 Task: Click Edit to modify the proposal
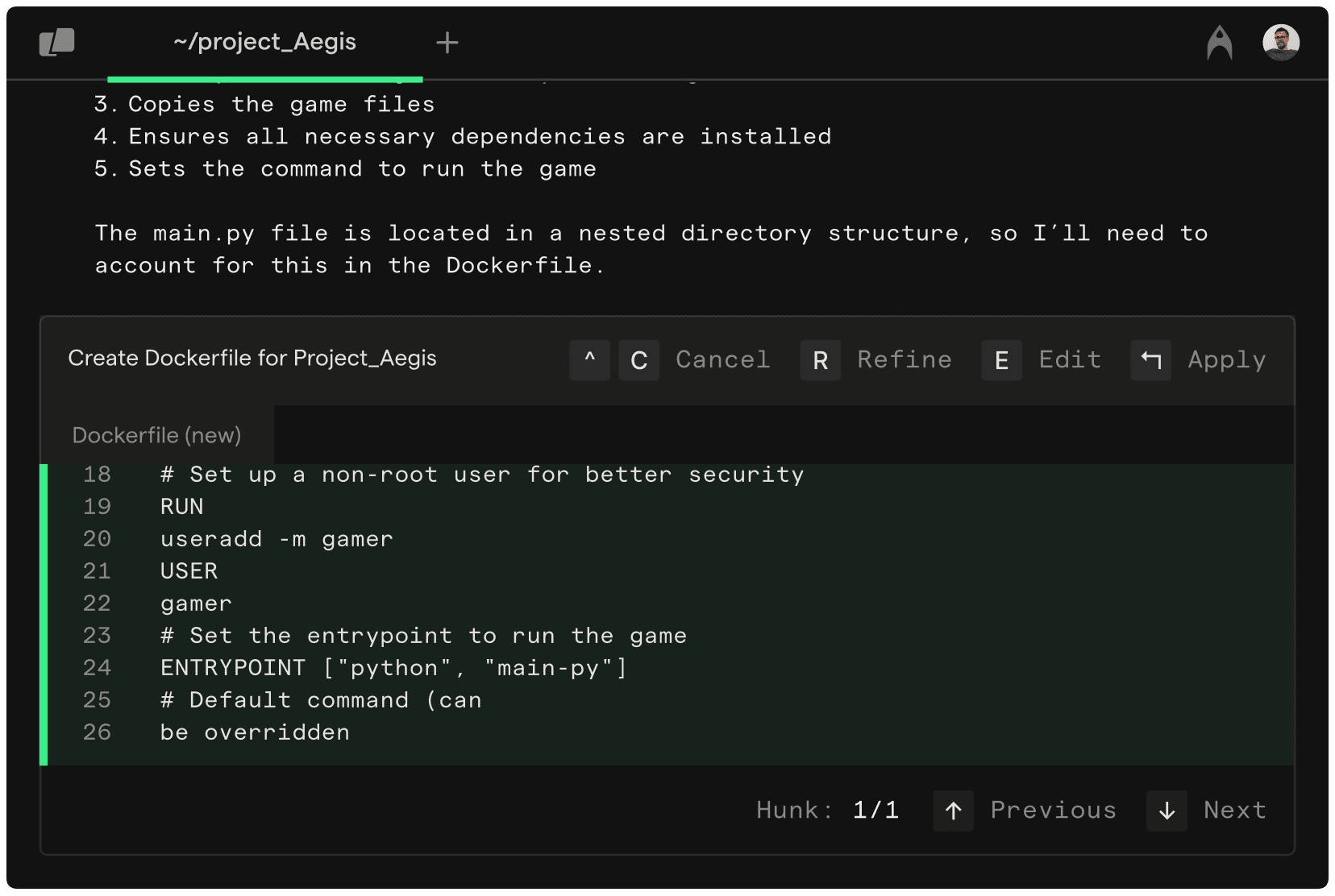tap(1070, 360)
